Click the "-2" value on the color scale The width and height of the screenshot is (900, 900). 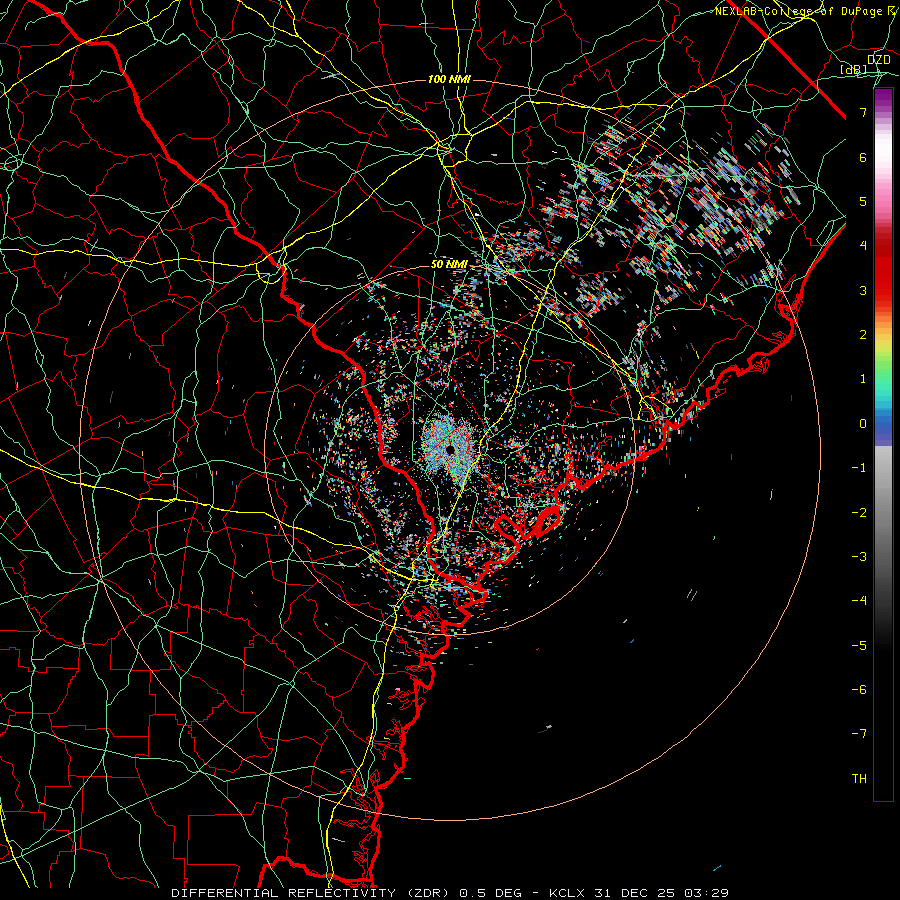[859, 513]
